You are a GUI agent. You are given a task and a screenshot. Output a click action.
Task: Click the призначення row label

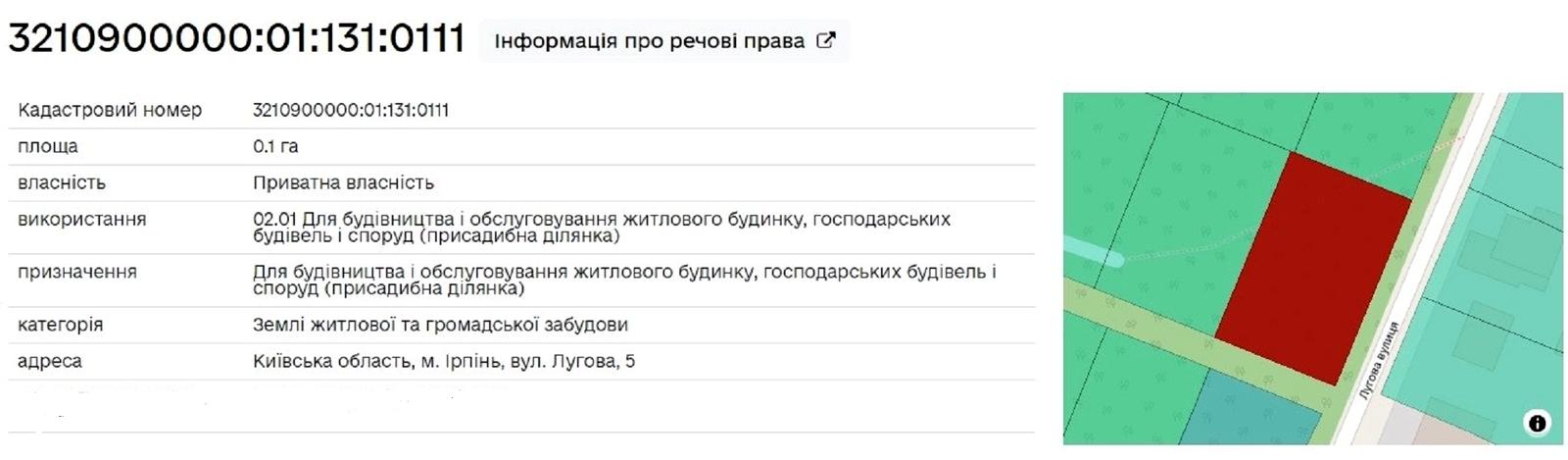tap(77, 272)
